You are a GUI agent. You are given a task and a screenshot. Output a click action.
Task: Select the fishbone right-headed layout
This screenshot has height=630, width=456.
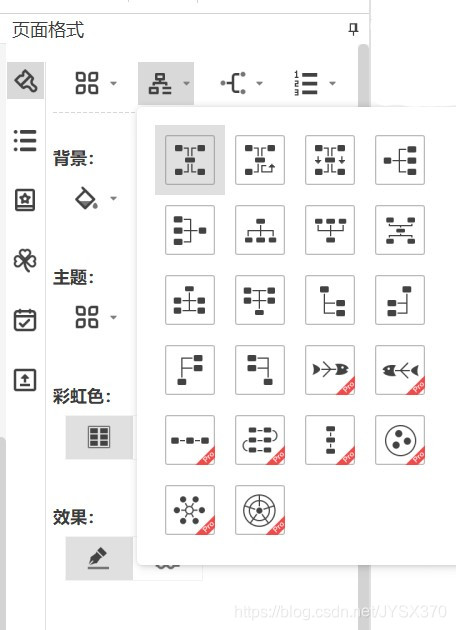330,370
